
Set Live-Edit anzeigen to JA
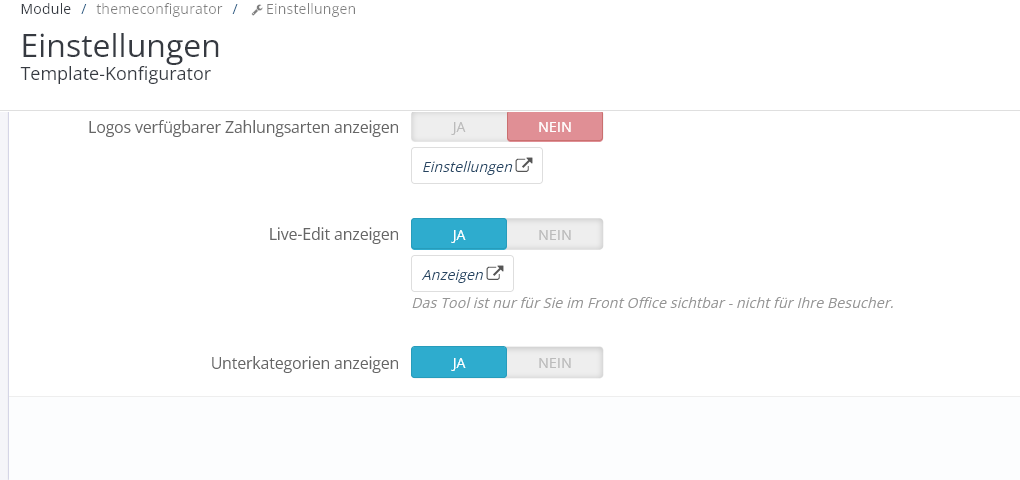459,235
